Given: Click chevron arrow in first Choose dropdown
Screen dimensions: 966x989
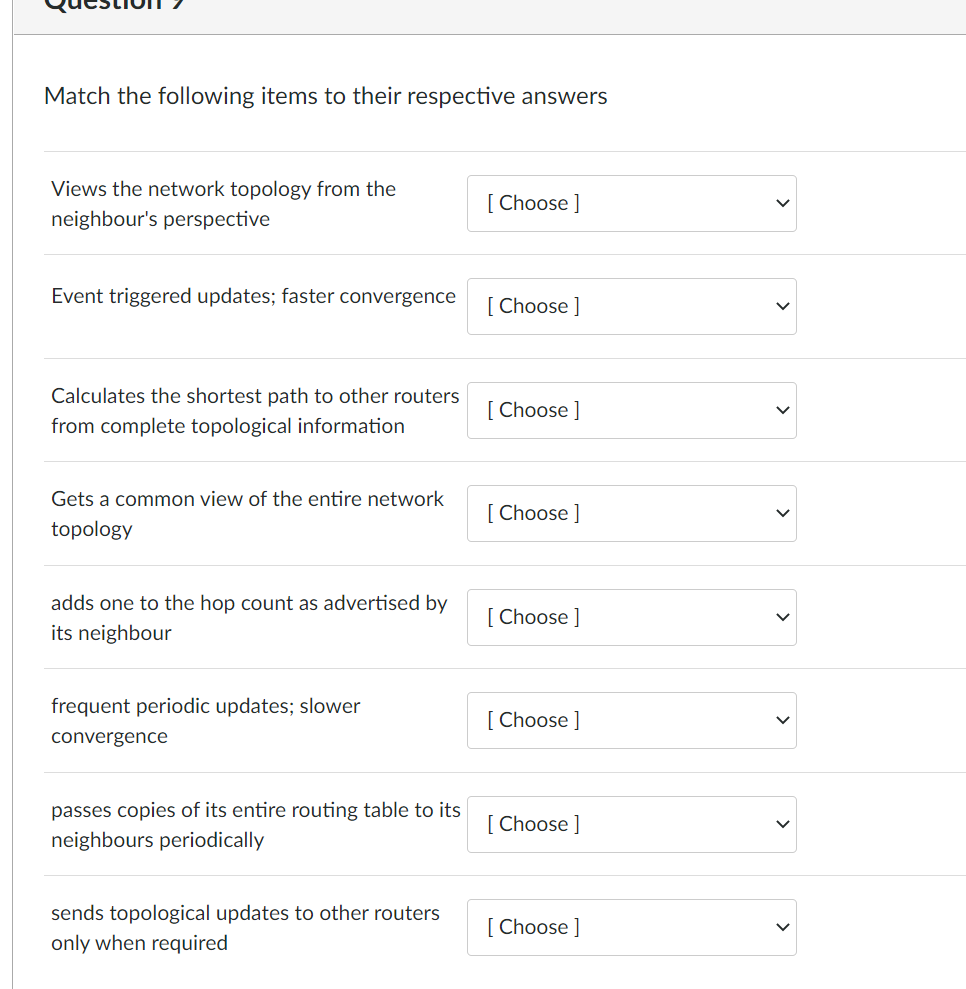Looking at the screenshot, I should 782,203.
